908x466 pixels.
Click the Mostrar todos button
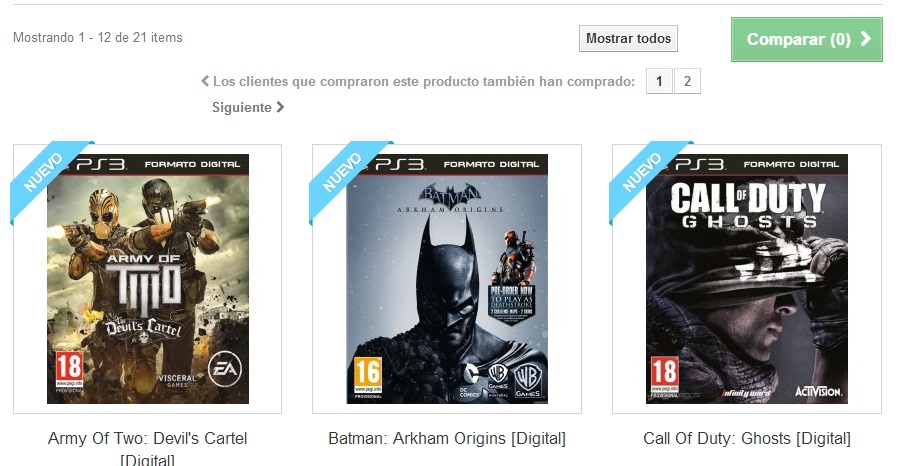(x=628, y=39)
